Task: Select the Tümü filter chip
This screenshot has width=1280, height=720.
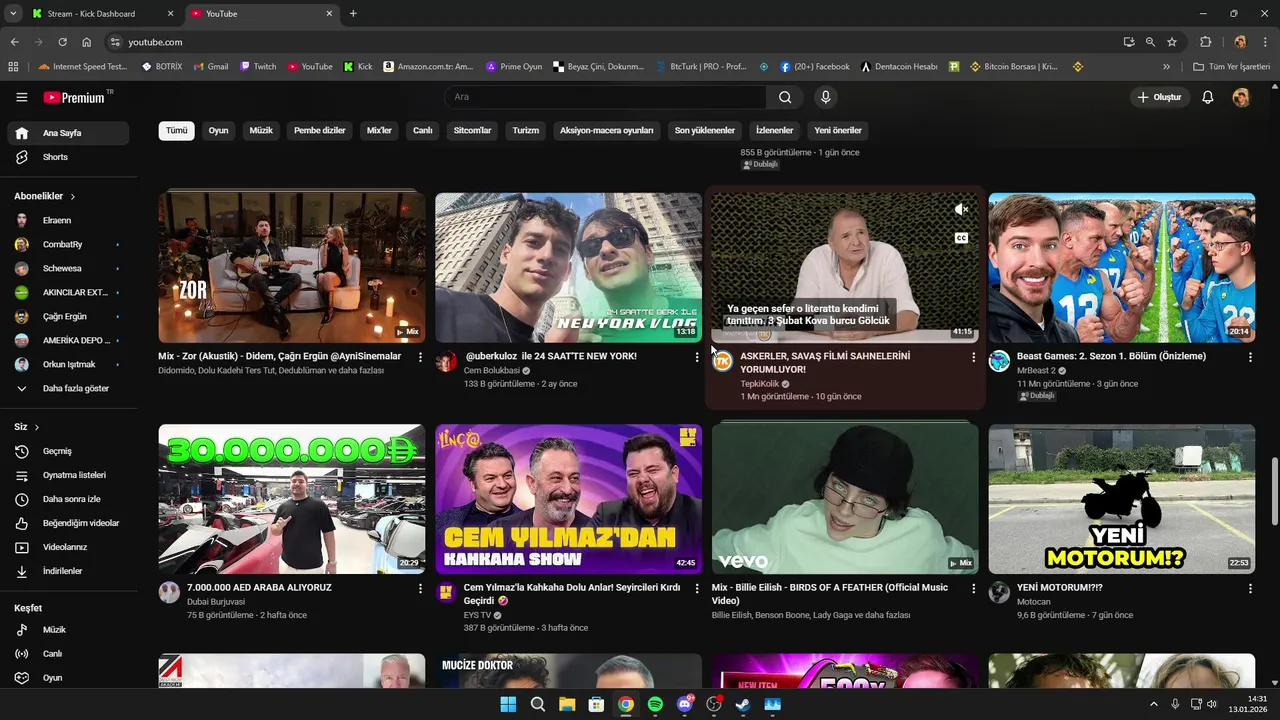Action: click(x=176, y=131)
